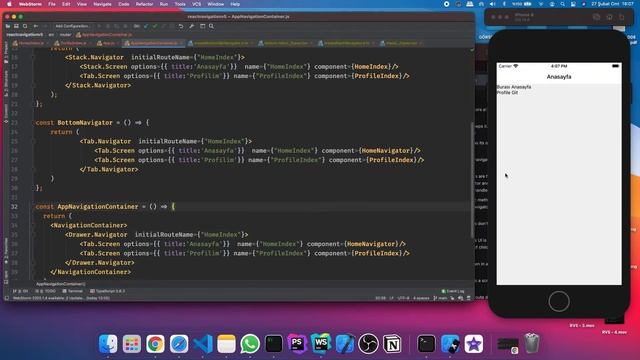
Task: Open OBS Studio from the dock
Action: 368,344
